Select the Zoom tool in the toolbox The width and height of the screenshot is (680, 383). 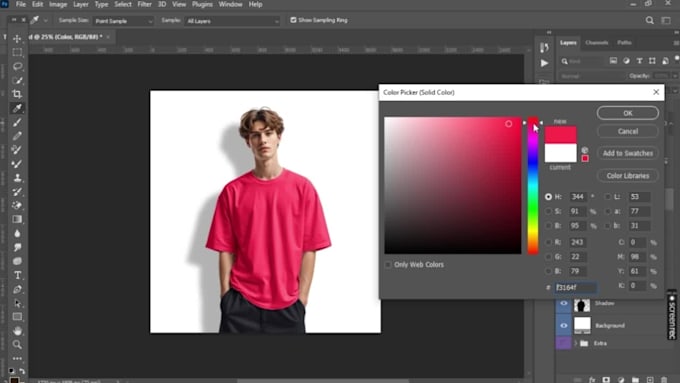(17, 345)
